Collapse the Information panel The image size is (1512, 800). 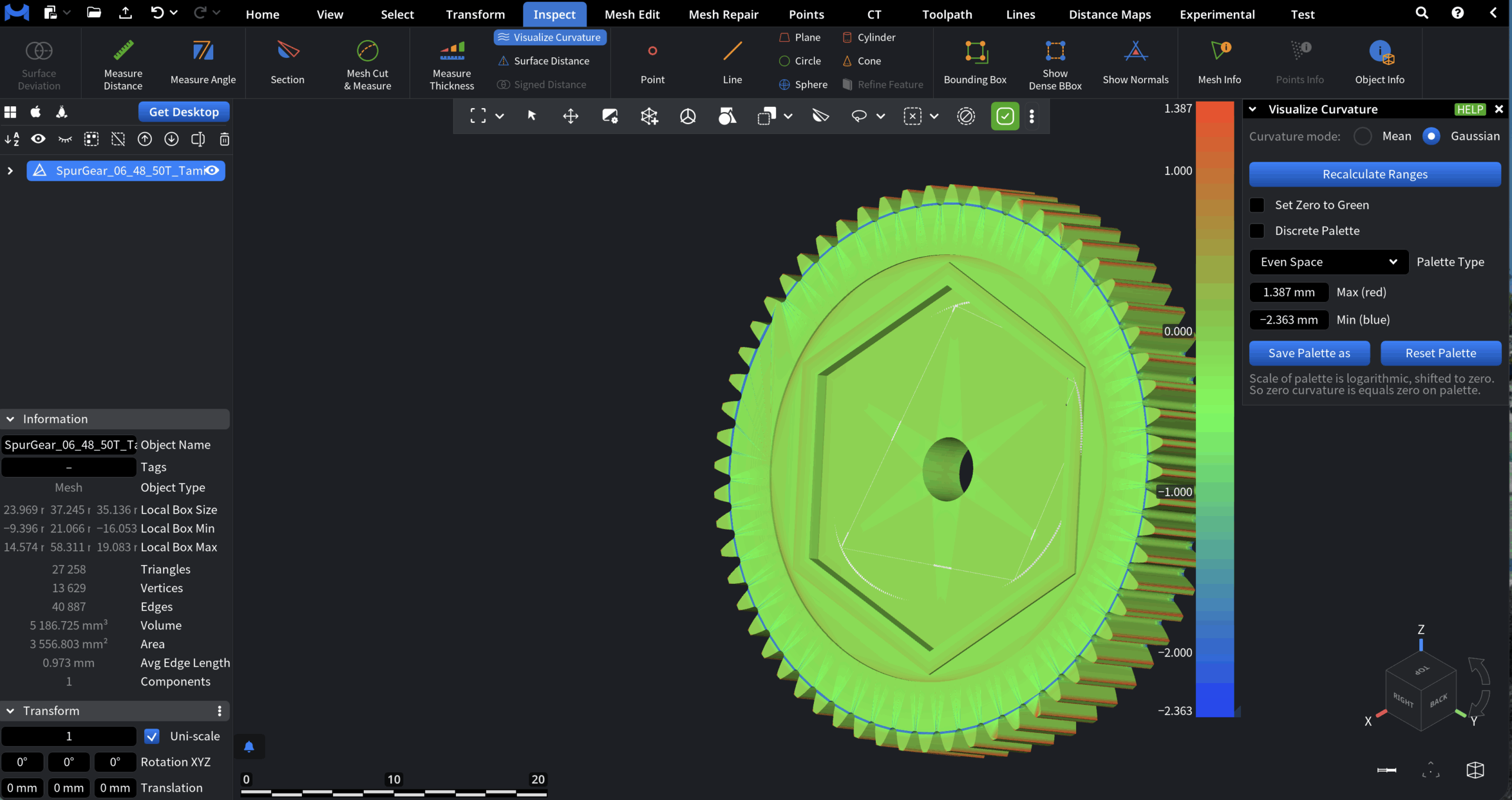[9, 419]
